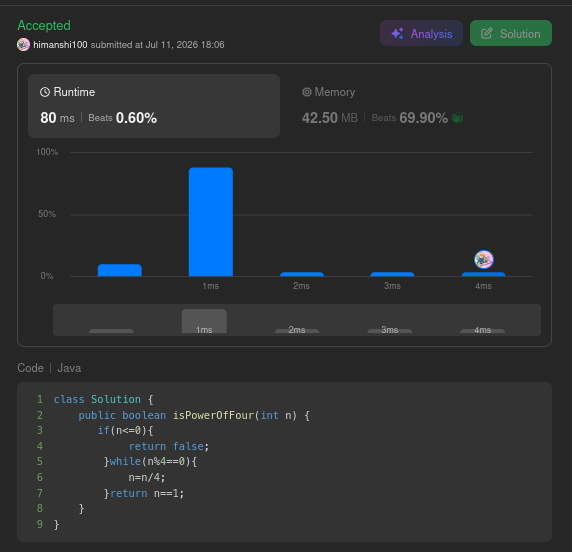Click the 42.50 MB memory value
572x552 pixels.
330,117
